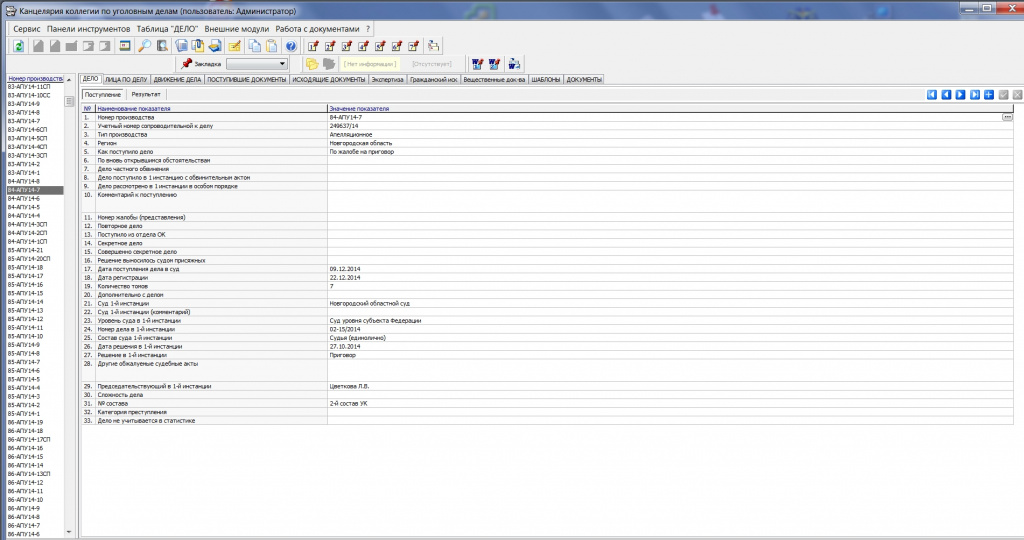Click value По жалобе на приговор
Viewport: 1024px width, 540px height.
(x=361, y=151)
